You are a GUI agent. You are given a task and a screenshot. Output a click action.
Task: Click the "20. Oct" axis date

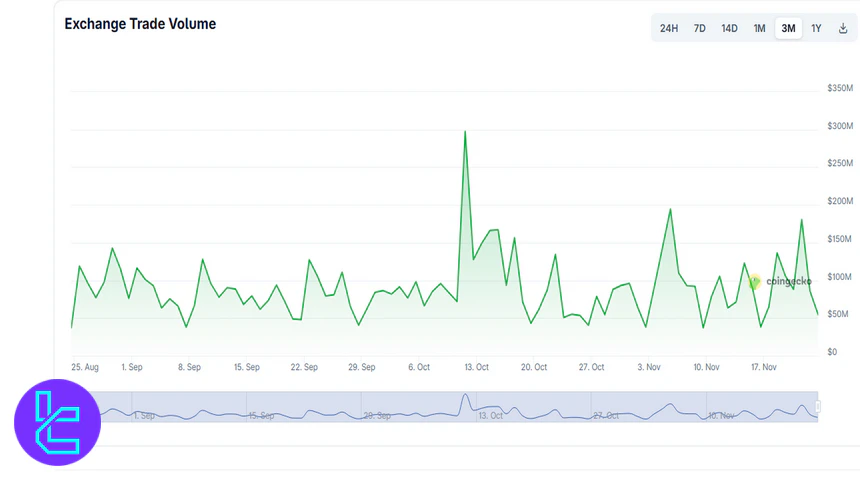click(534, 367)
